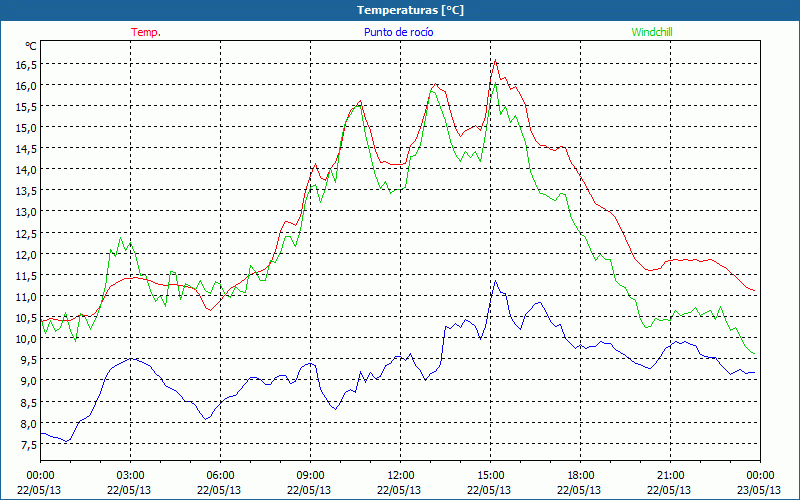Click the blue dew point peak near 15:00
This screenshot has height=500, width=800.
coord(495,281)
